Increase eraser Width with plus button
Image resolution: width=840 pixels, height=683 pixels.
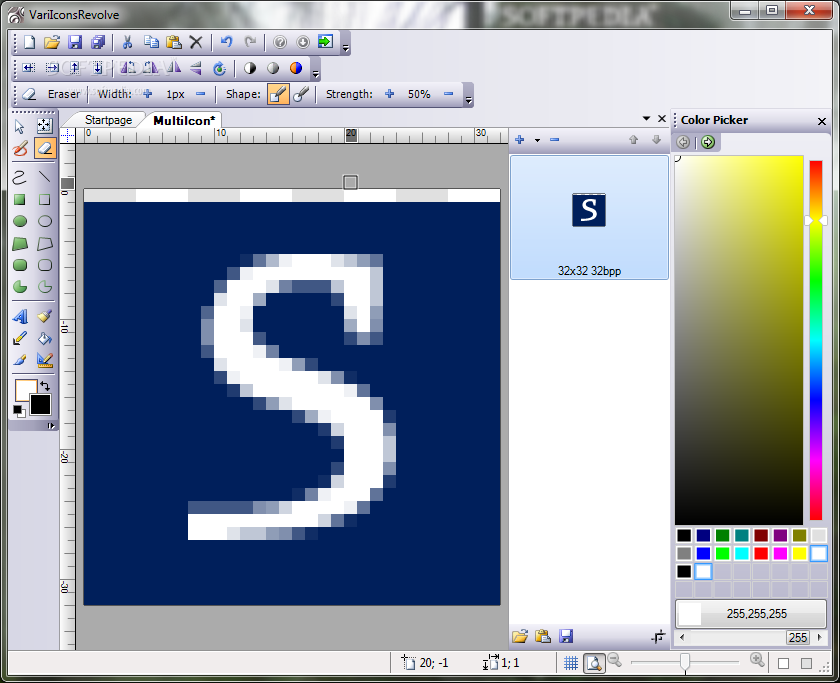(x=148, y=94)
